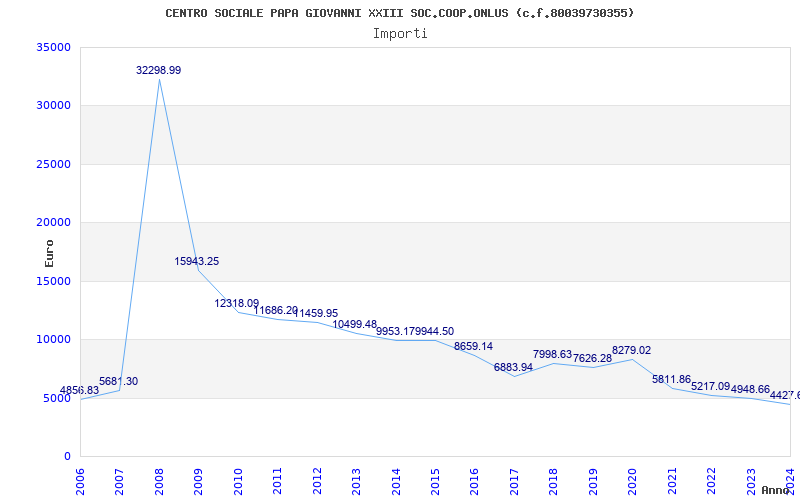The height and width of the screenshot is (500, 800).
Task: Click x-axis year 2021
Action: [x=672, y=481]
